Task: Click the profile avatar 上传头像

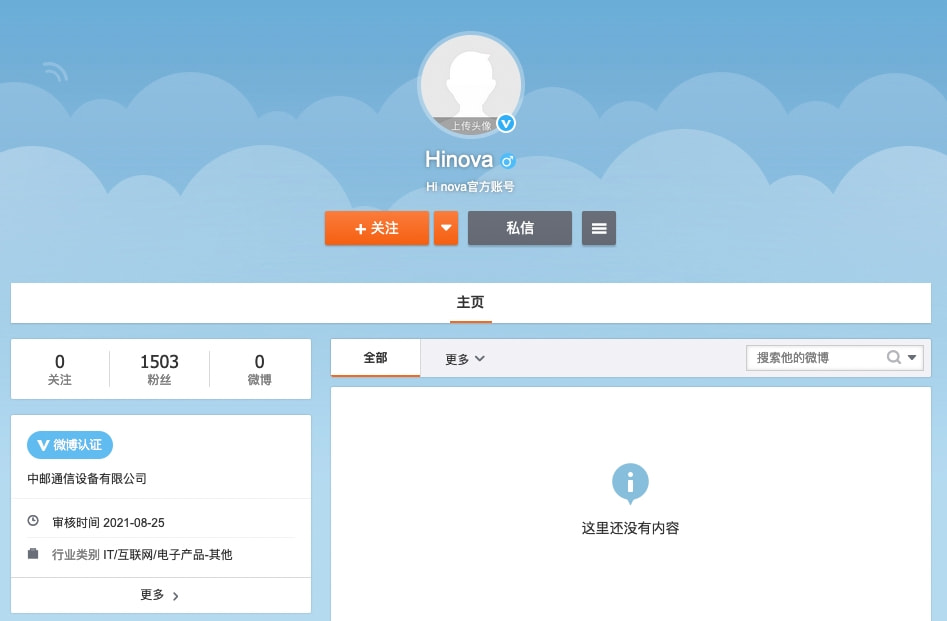Action: tap(470, 85)
